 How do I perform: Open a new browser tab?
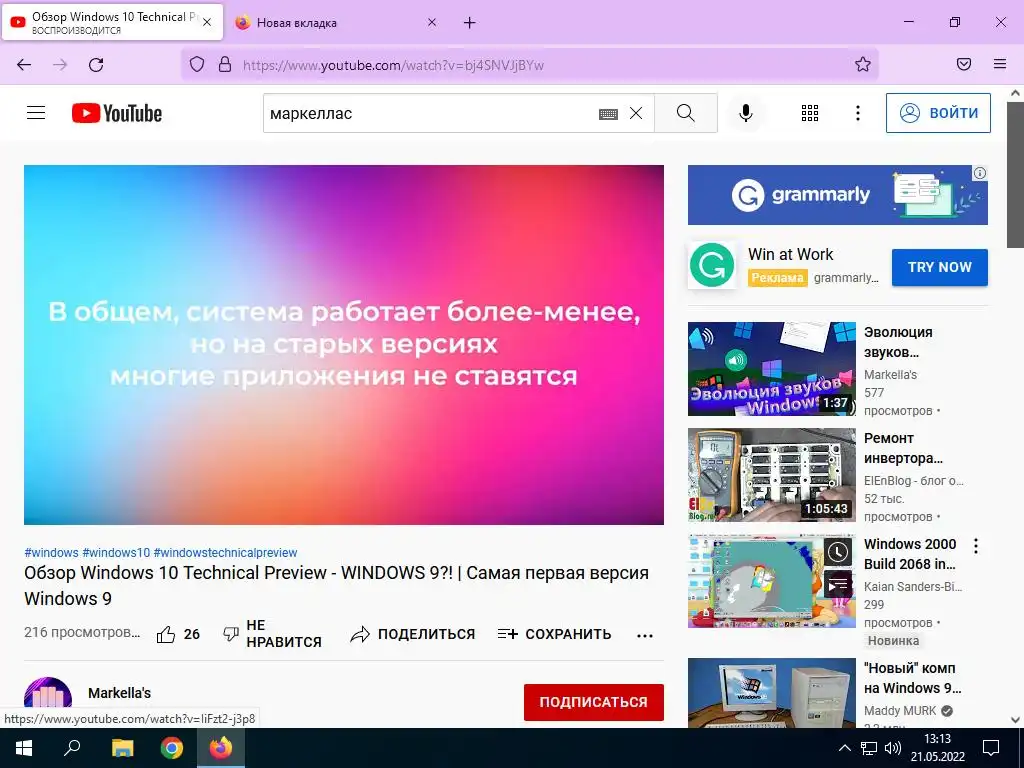470,23
